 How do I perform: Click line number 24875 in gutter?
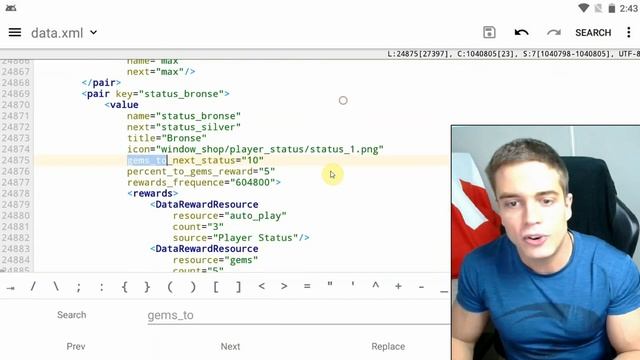[x=16, y=160]
